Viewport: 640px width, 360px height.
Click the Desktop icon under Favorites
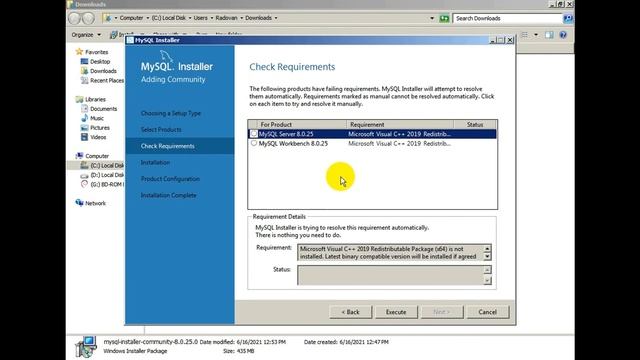[84, 61]
